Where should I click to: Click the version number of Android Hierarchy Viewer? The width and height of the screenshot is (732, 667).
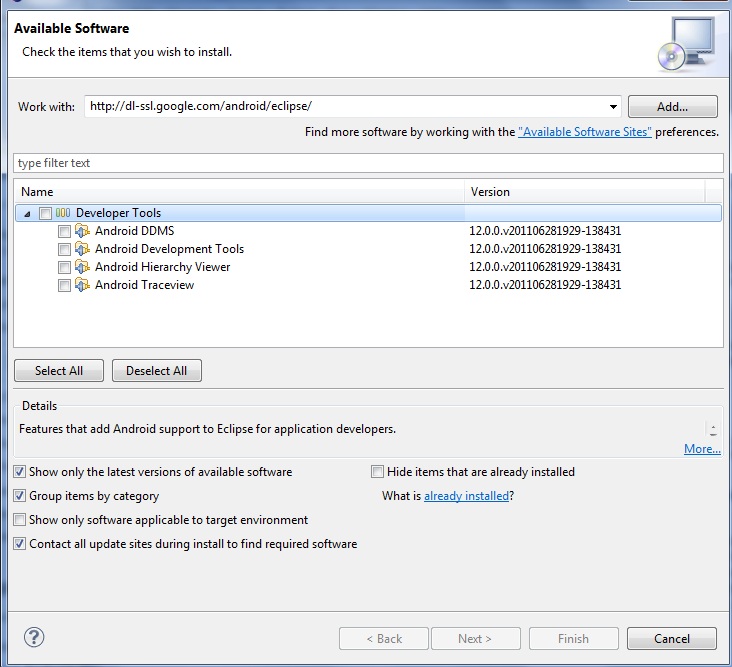click(545, 267)
